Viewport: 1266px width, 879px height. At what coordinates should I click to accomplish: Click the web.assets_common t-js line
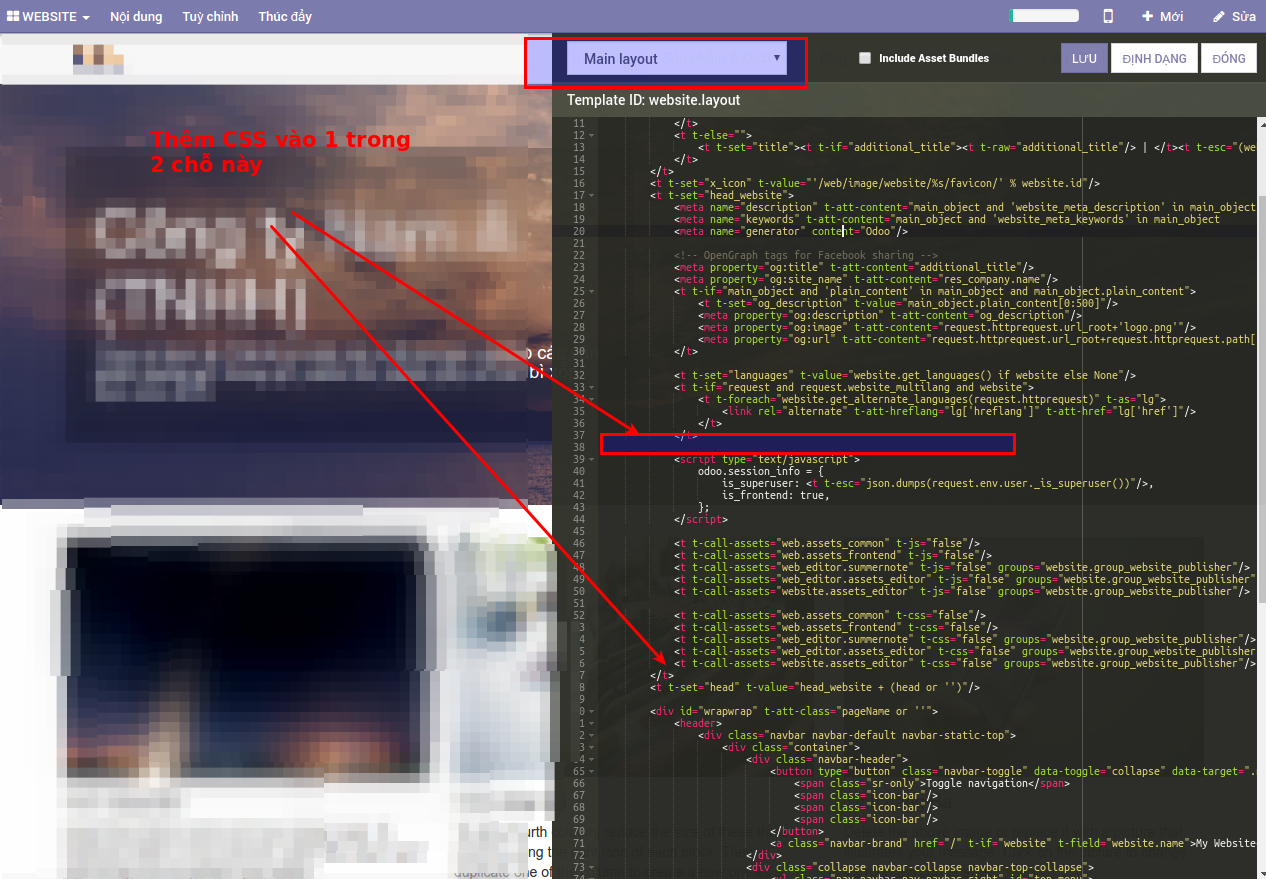(827, 543)
